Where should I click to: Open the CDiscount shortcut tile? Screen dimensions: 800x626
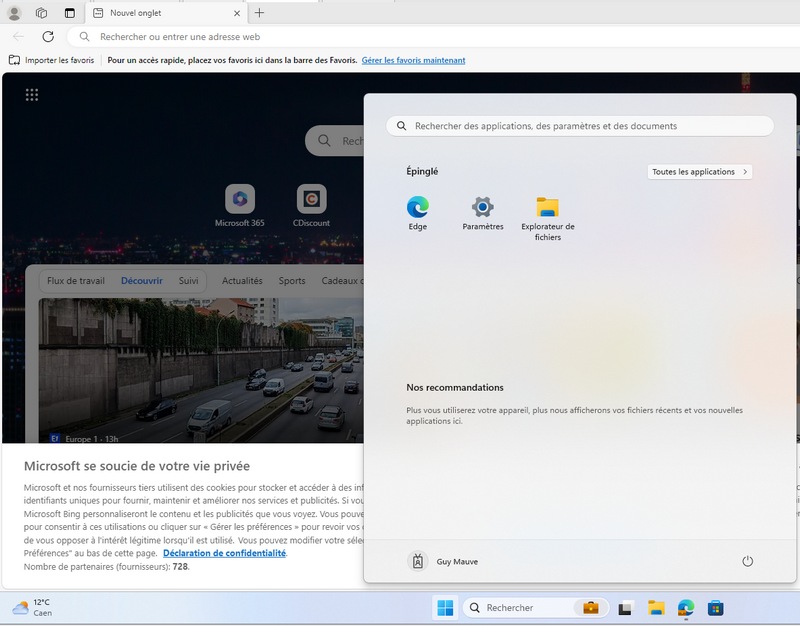pyautogui.click(x=311, y=206)
